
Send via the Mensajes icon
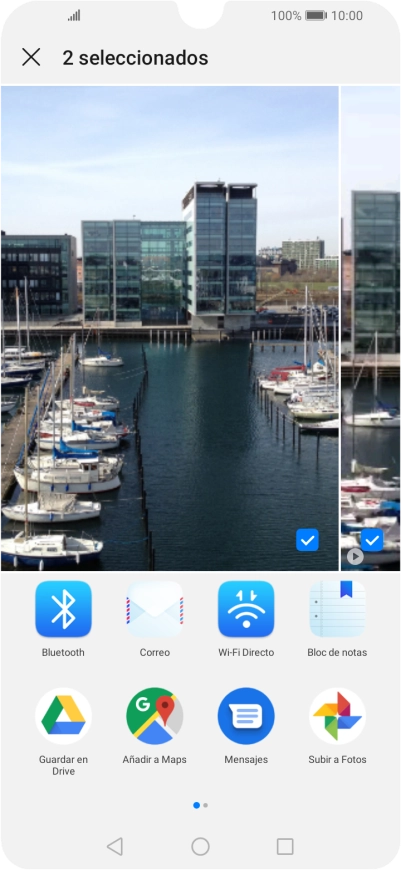point(246,716)
